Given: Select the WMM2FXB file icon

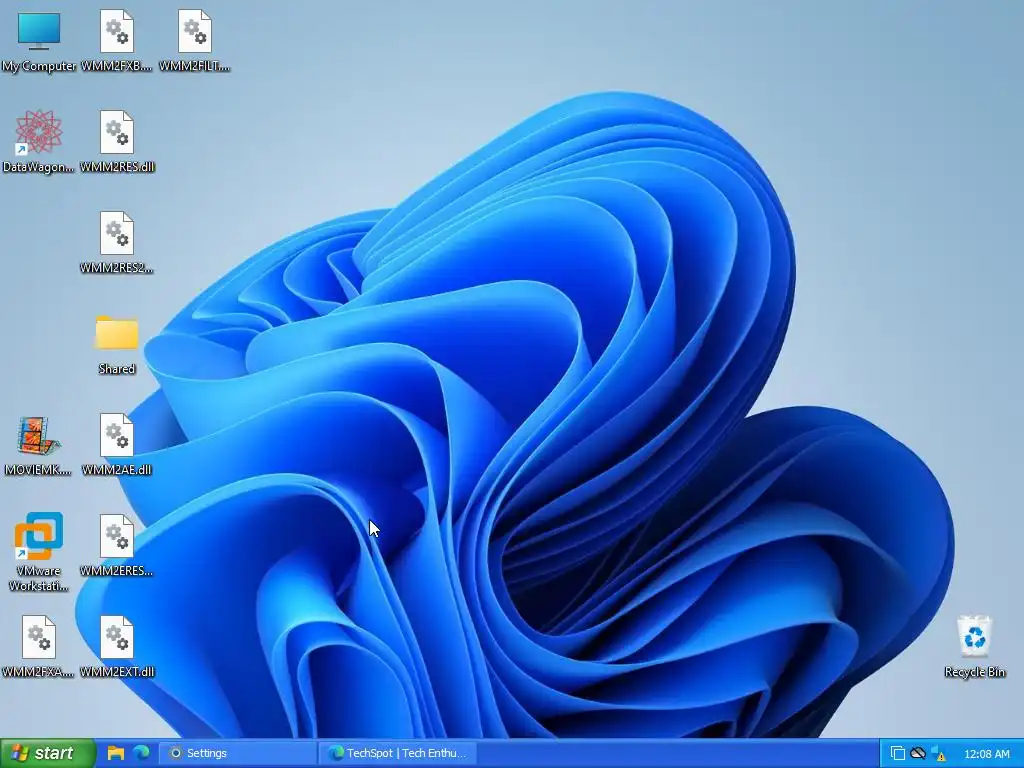Looking at the screenshot, I should (117, 40).
